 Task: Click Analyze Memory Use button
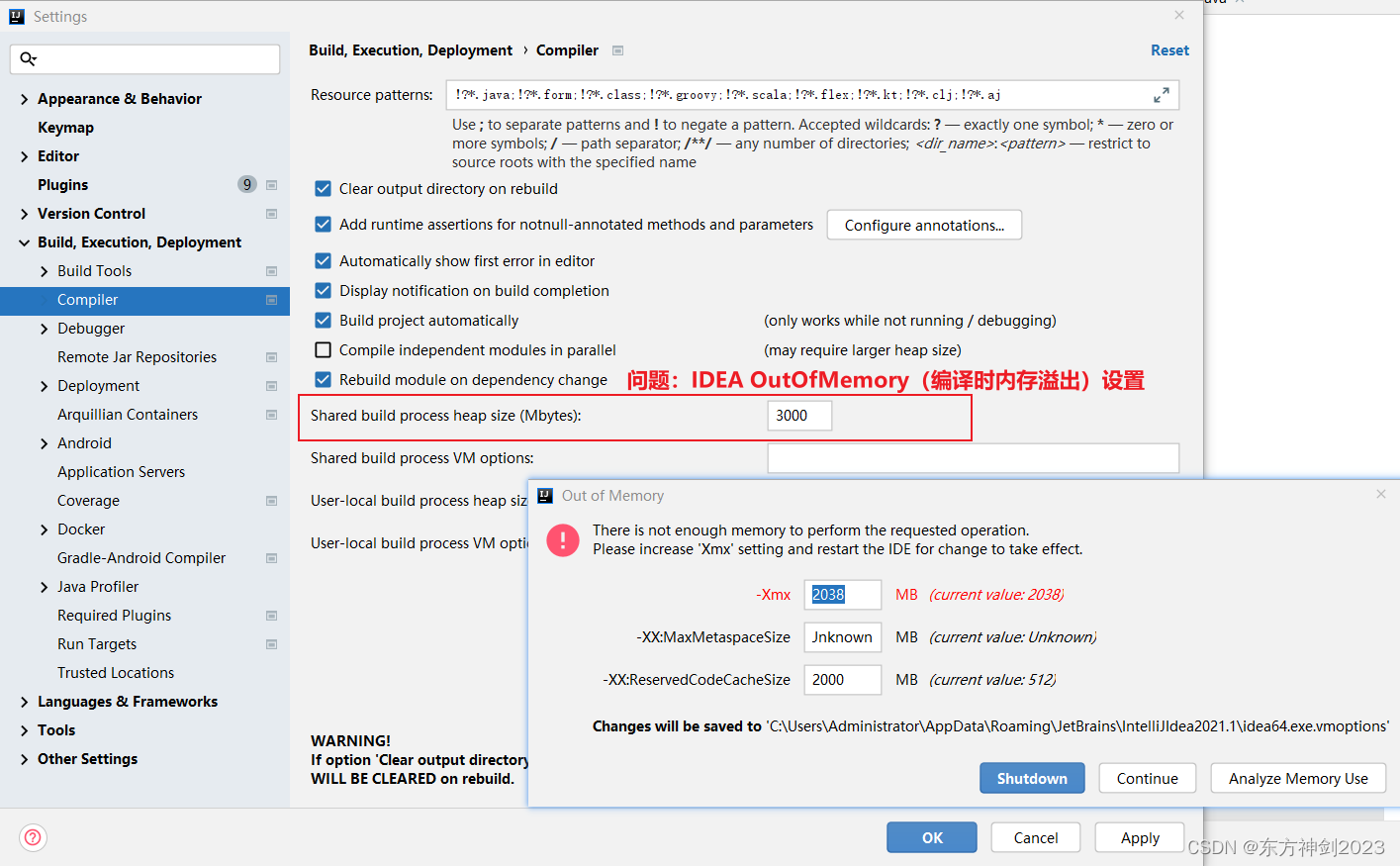pyautogui.click(x=1298, y=778)
